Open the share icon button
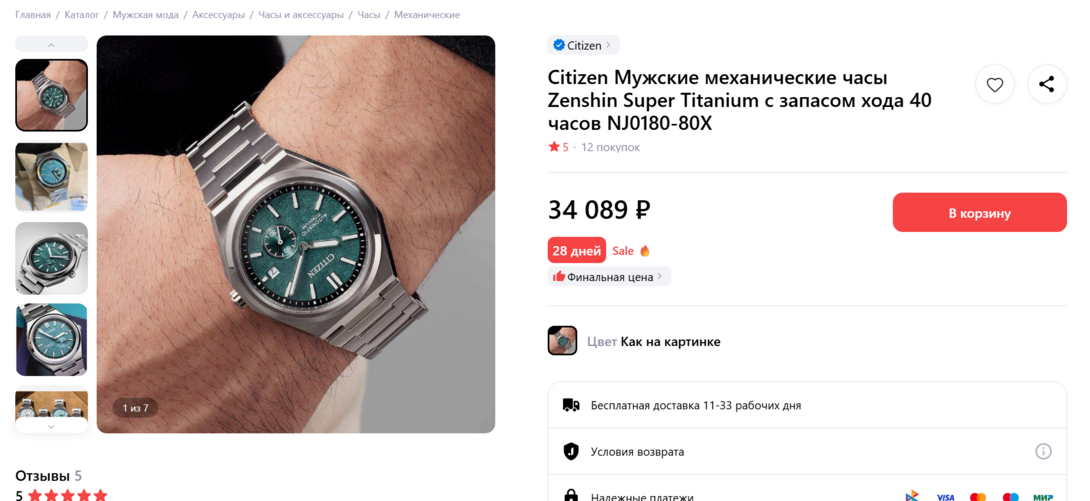1090x501 pixels. (1047, 85)
